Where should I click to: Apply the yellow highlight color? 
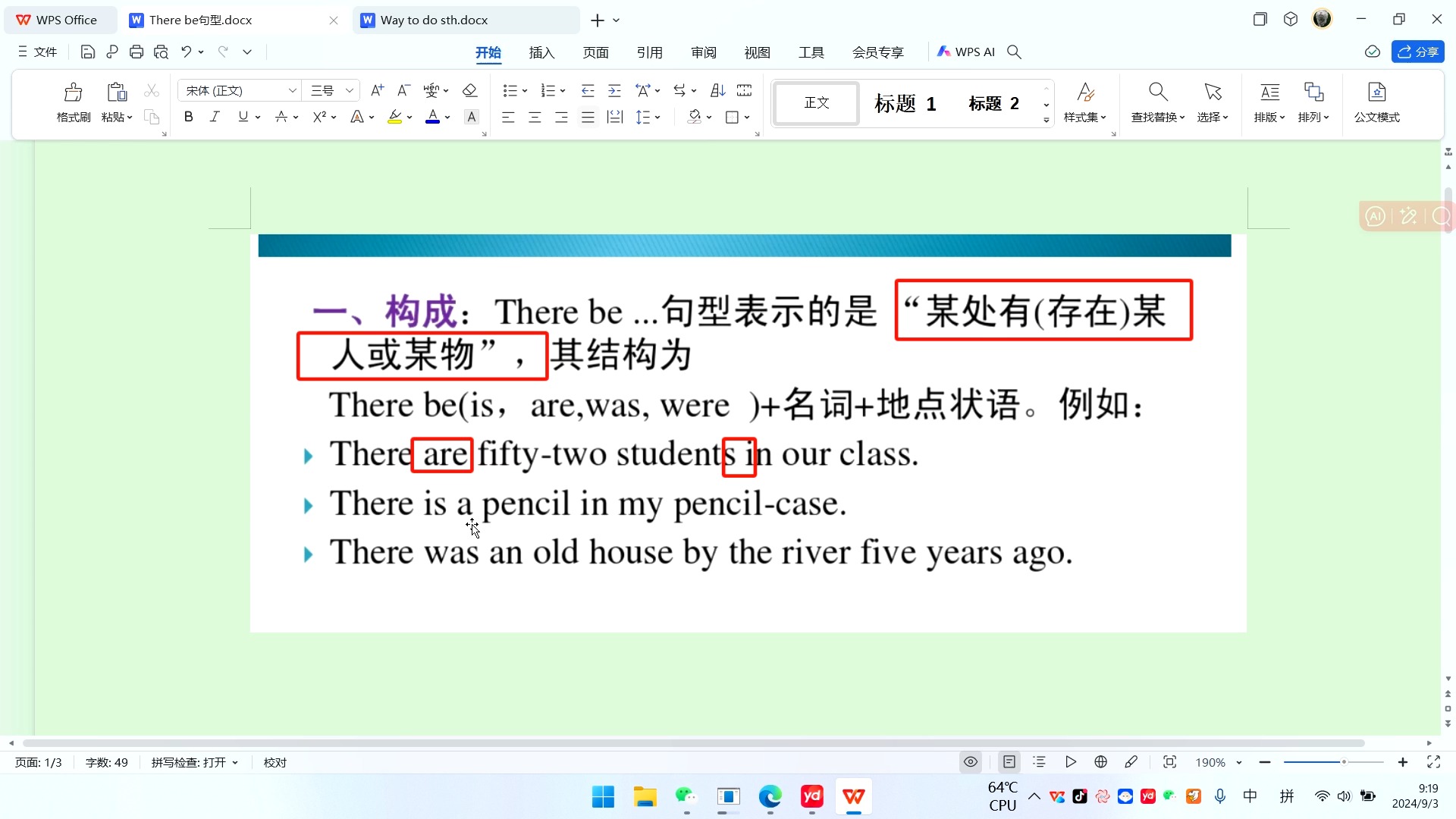coord(394,118)
